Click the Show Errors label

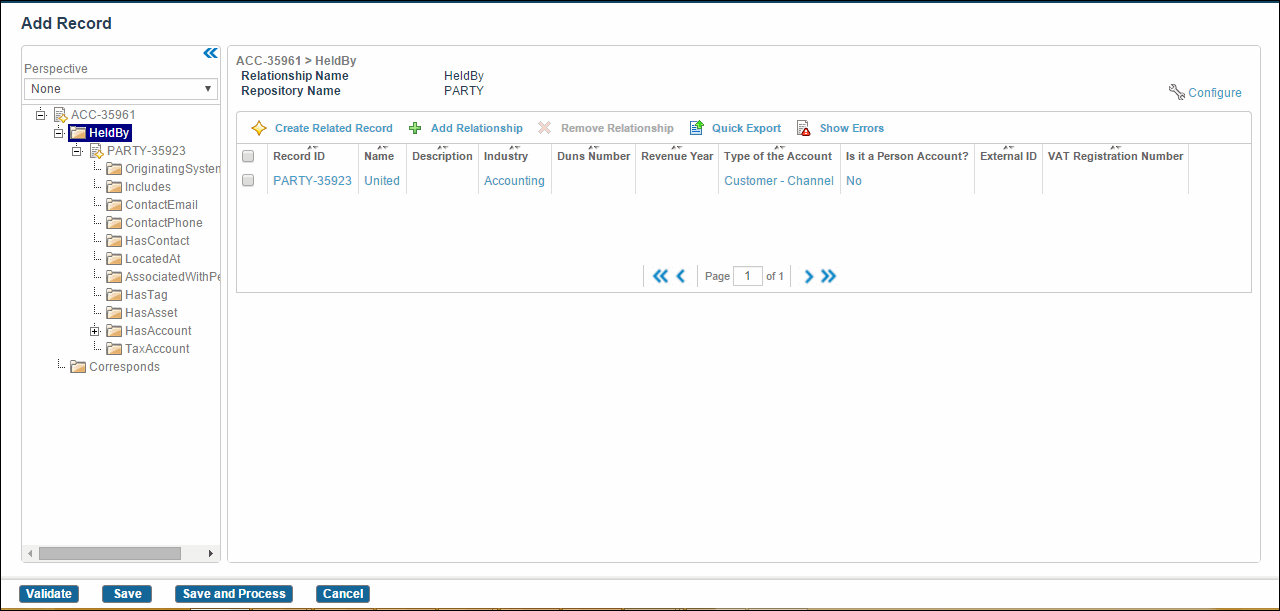[x=852, y=128]
